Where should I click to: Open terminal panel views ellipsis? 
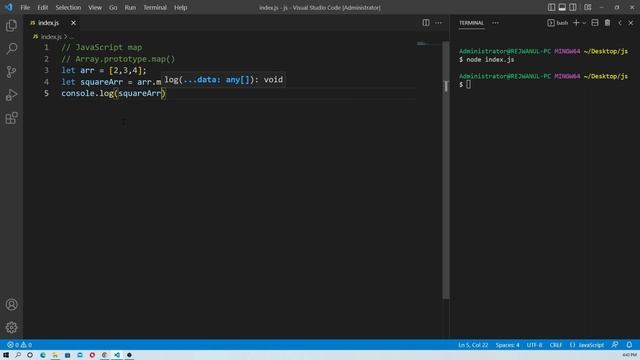495,23
